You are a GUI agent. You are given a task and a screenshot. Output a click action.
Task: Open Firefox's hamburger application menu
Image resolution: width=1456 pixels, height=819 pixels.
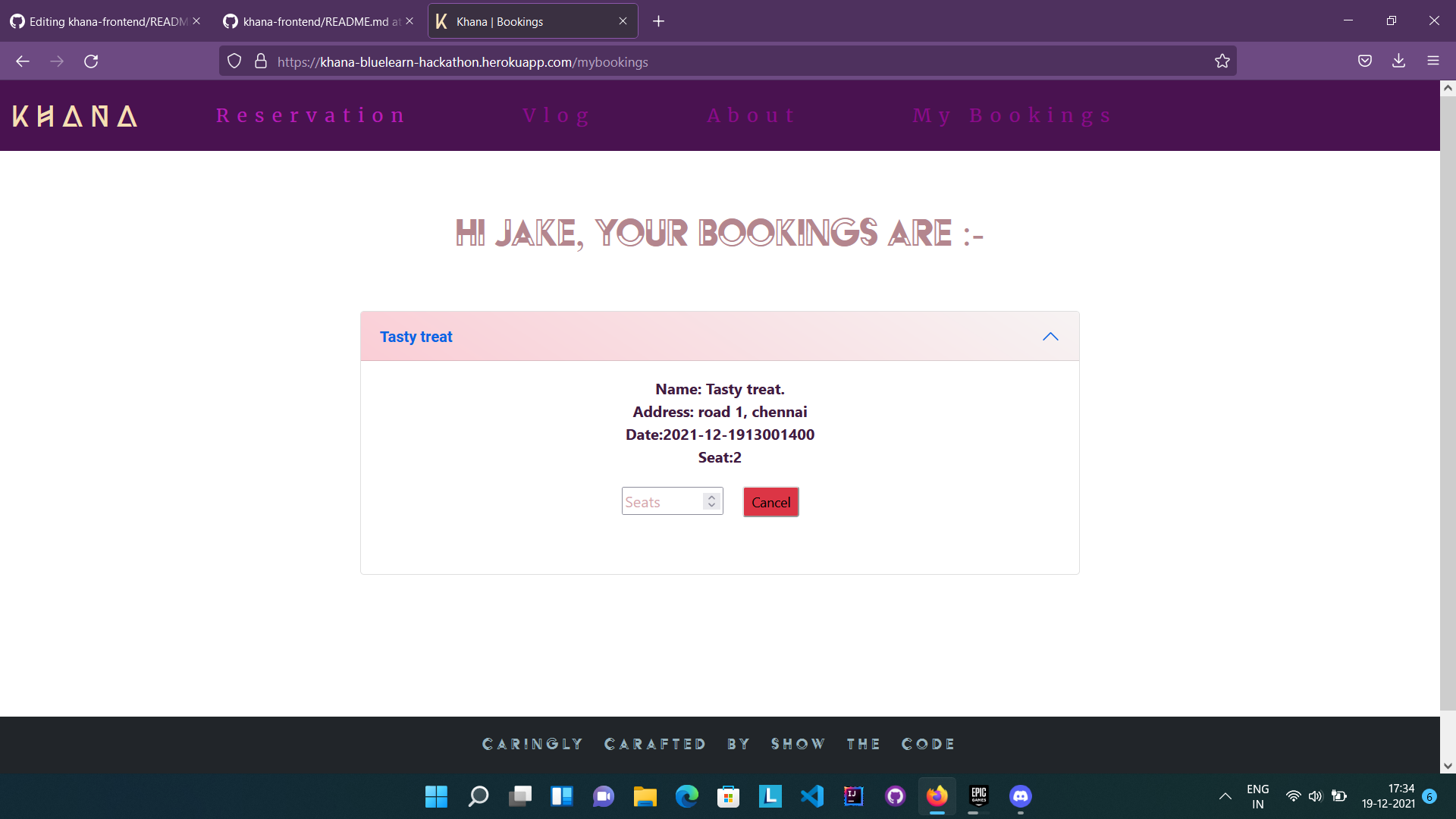pos(1432,61)
